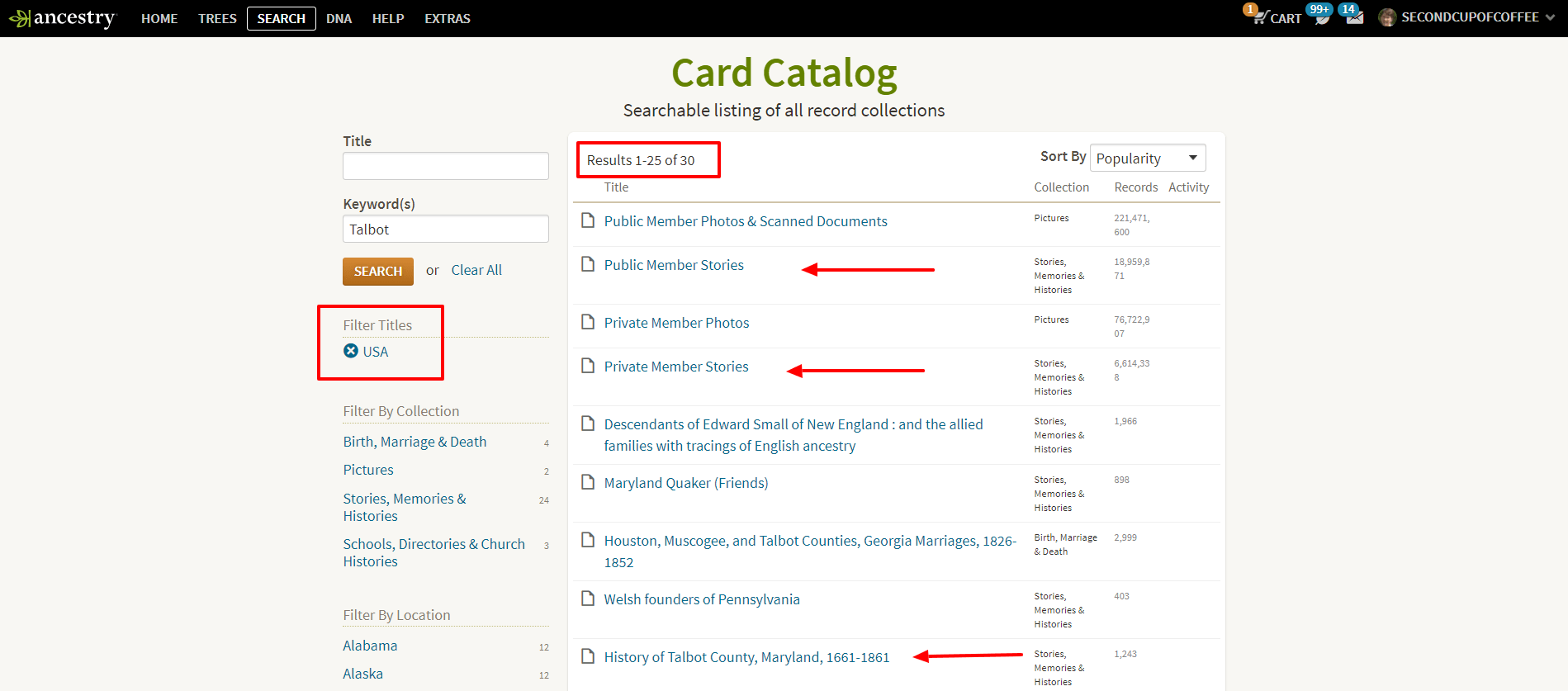This screenshot has width=1568, height=691.
Task: Open Houston, Muscogee, and Talbot Counties Georgia Marriages
Action: pos(810,551)
